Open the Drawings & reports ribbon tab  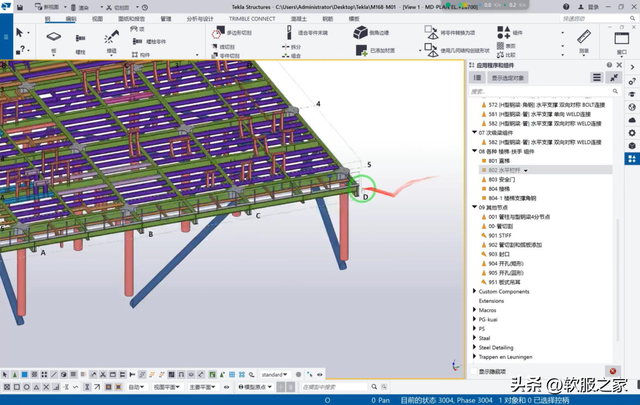tap(131, 19)
